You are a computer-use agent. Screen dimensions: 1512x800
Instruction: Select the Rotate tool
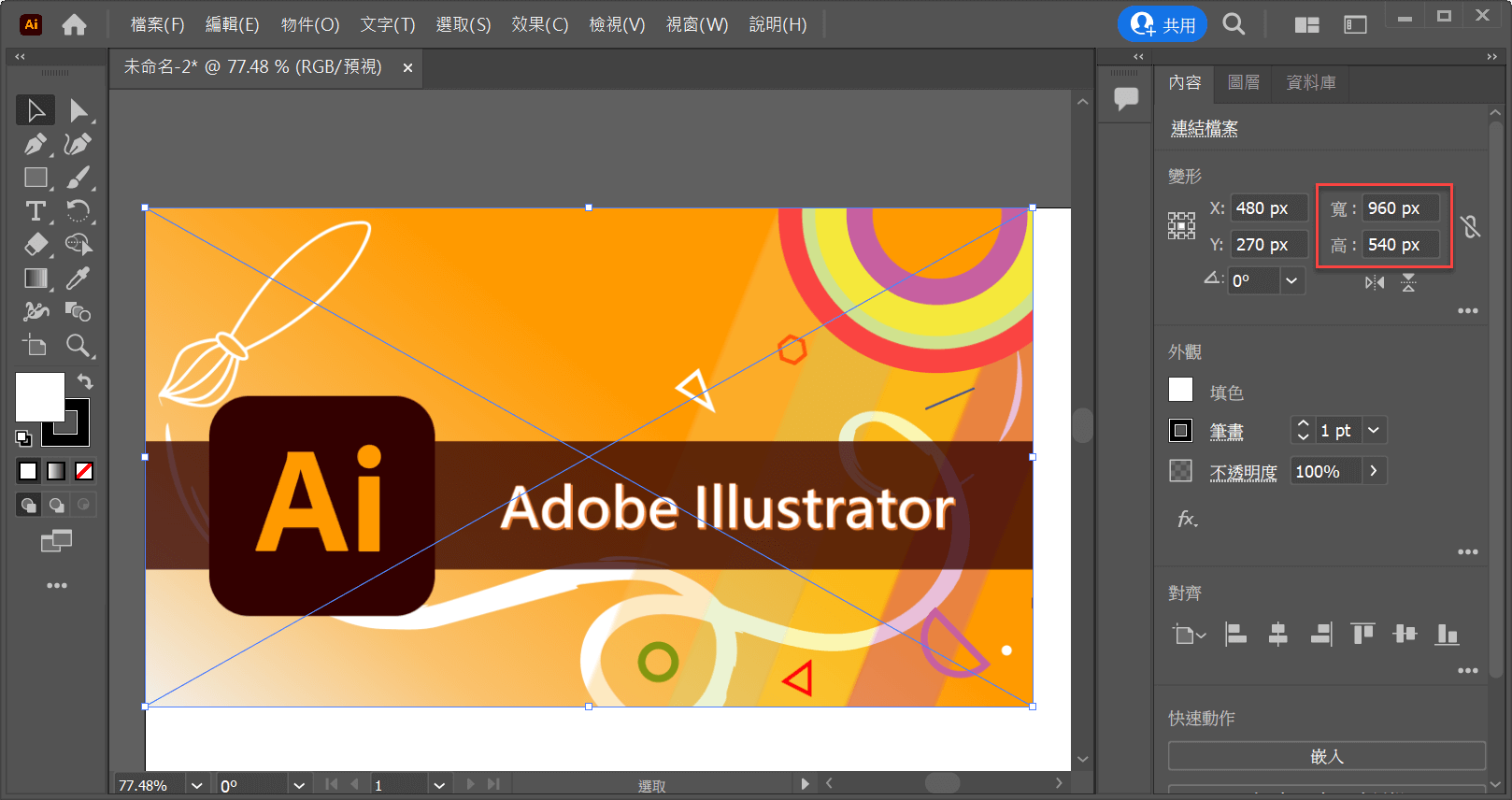(78, 211)
